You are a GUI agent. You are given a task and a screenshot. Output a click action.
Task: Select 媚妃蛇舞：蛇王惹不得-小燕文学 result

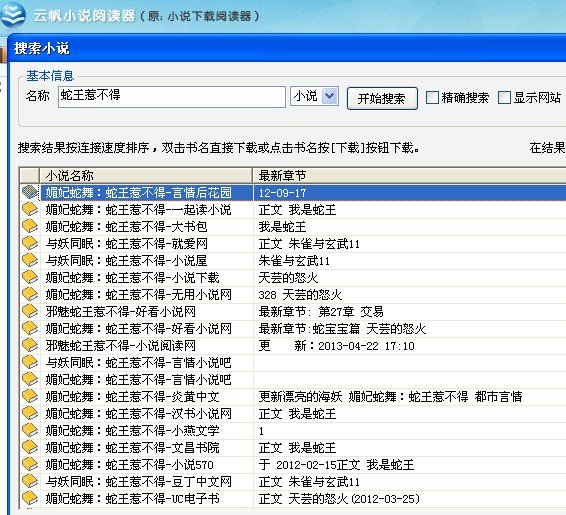[132, 431]
